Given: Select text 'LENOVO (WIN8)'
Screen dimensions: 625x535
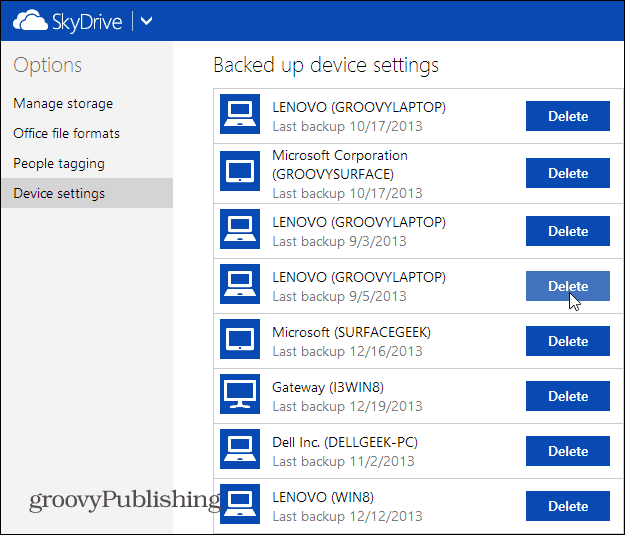Looking at the screenshot, I should 323,497.
